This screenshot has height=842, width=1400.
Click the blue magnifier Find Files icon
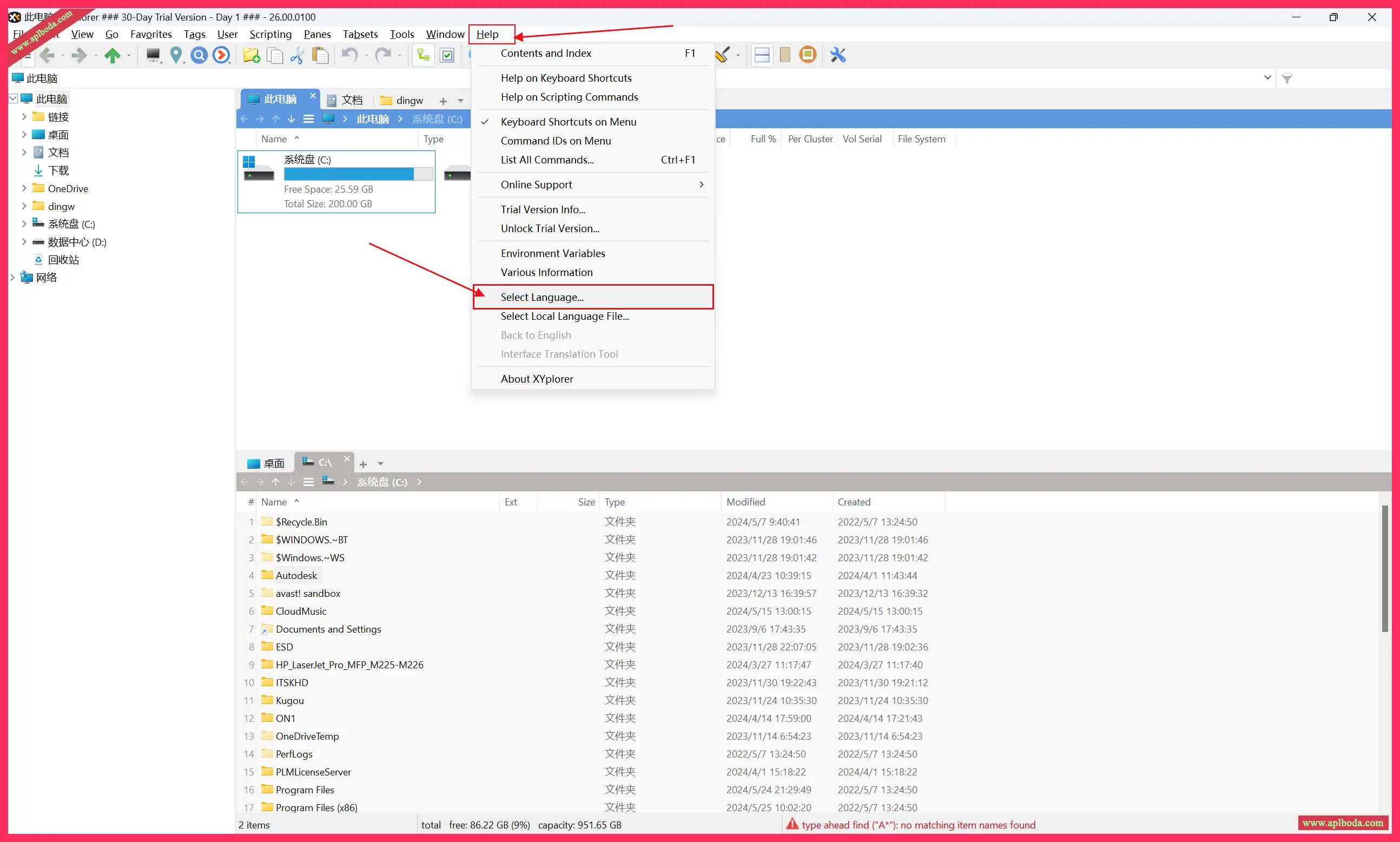pos(199,55)
